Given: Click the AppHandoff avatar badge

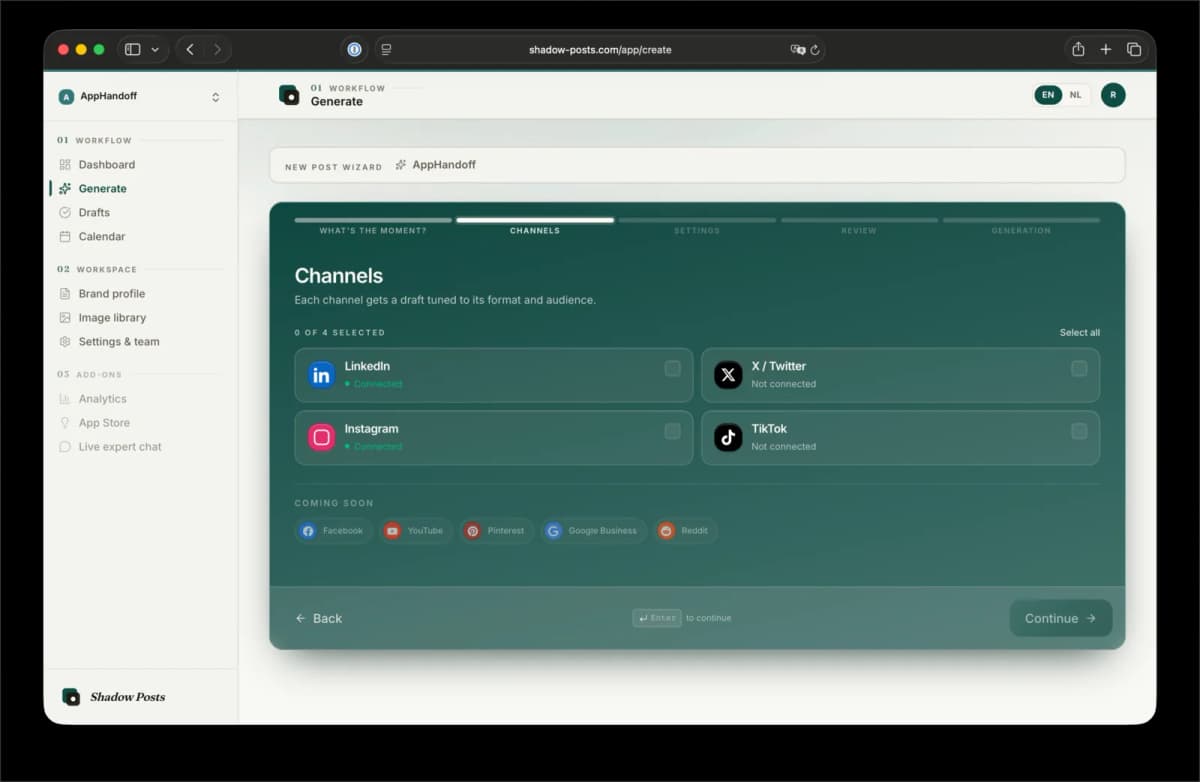Looking at the screenshot, I should click(x=66, y=96).
